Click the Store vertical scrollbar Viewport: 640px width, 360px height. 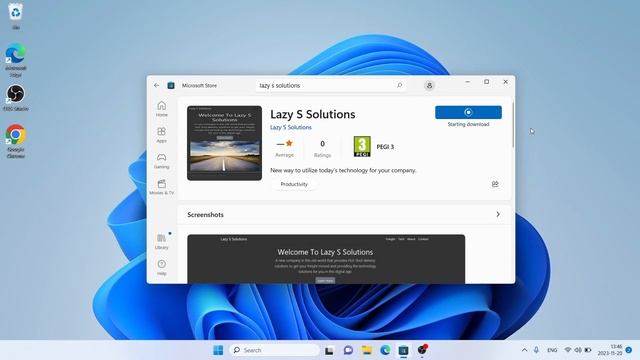click(513, 126)
